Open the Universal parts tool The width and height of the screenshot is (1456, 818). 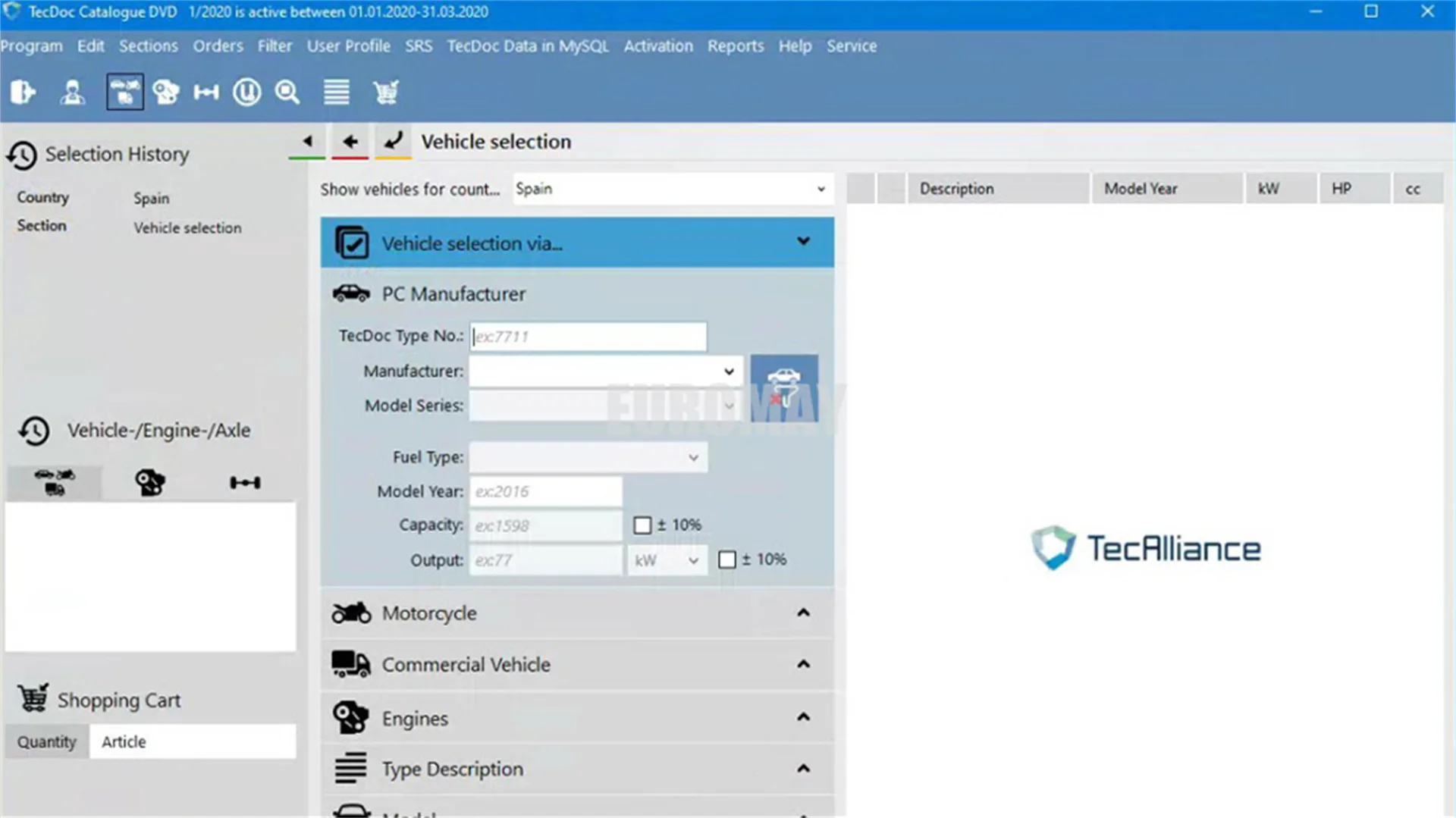pyautogui.click(x=246, y=91)
